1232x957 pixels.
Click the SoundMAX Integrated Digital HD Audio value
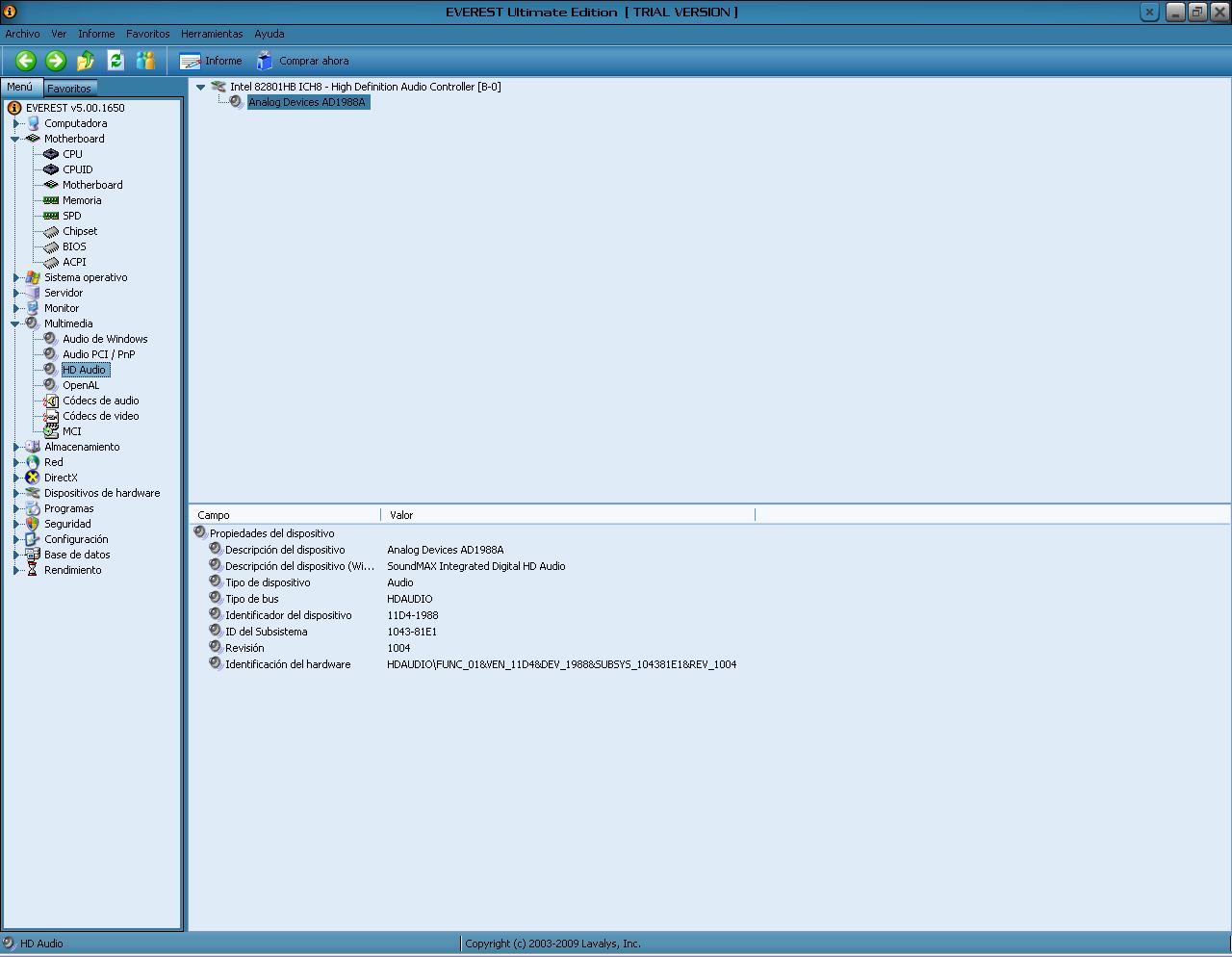476,566
